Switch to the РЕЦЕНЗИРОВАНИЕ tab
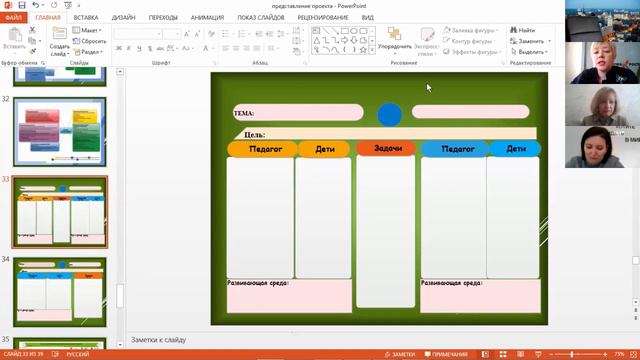Viewport: 640px width, 360px height. (x=323, y=18)
